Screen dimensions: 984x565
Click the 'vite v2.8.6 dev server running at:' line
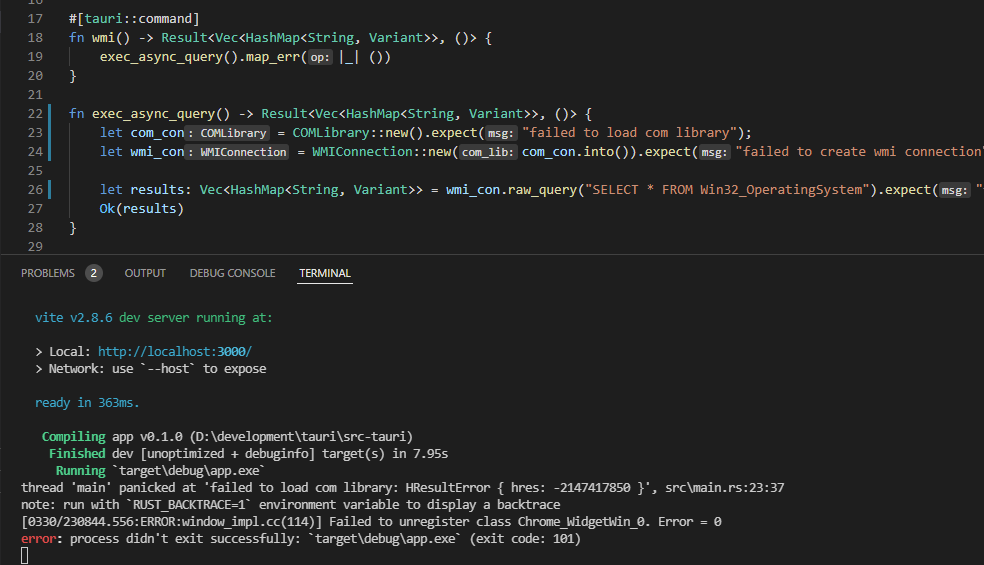point(154,318)
